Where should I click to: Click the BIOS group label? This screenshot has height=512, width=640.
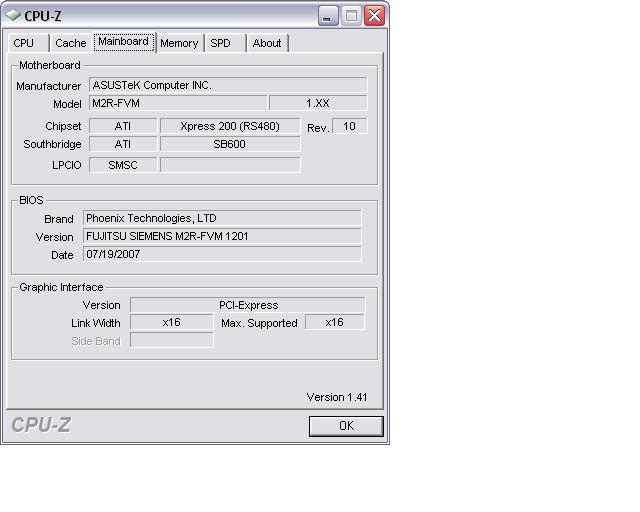(x=31, y=200)
